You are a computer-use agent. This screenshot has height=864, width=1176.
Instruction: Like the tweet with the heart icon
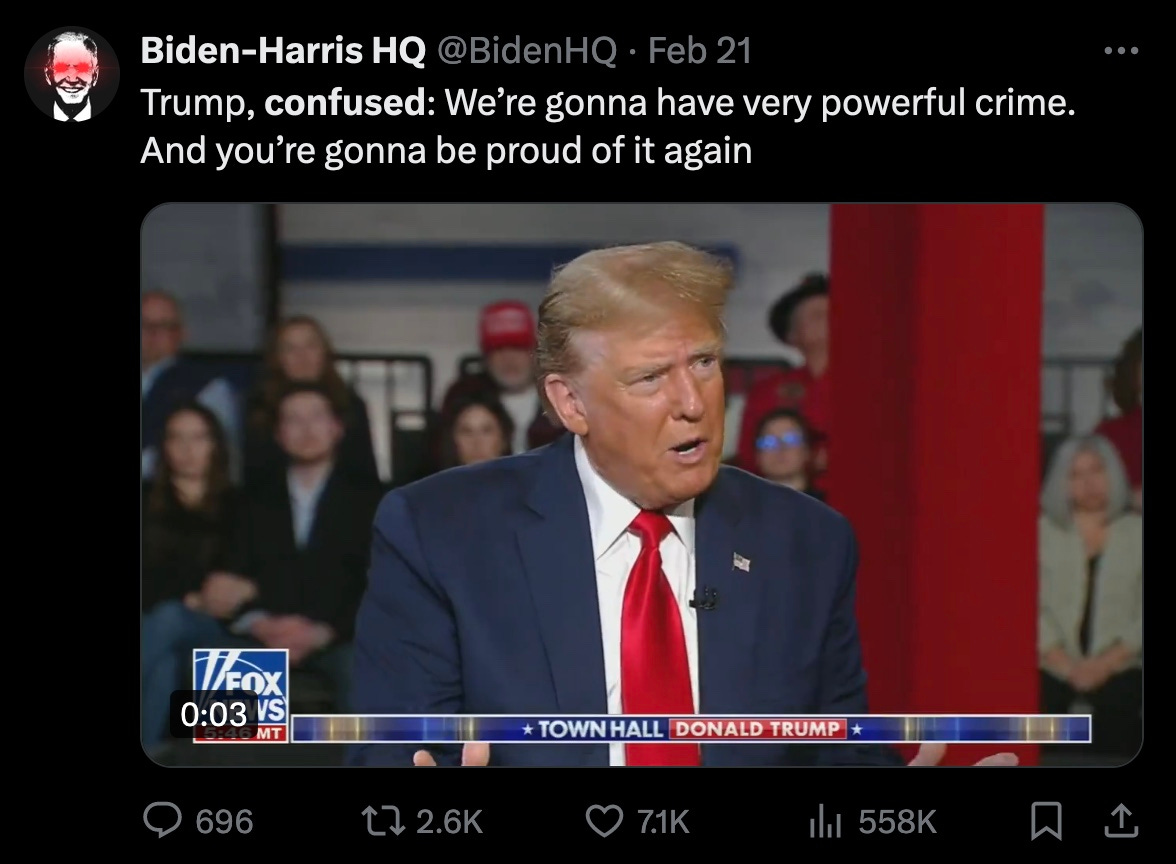click(604, 820)
